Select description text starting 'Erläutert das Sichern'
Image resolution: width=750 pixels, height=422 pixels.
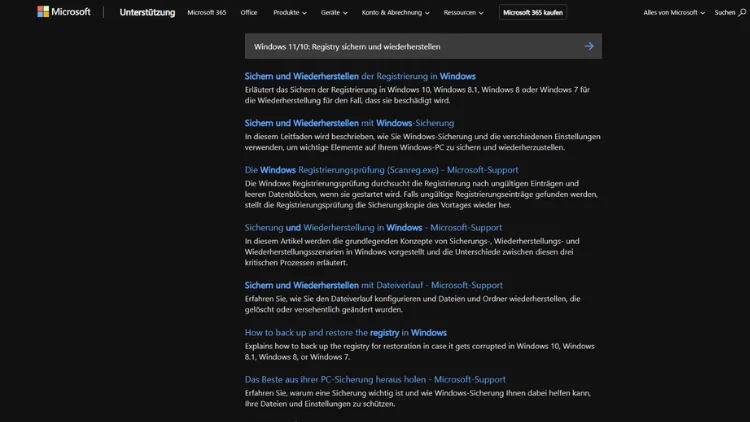pyautogui.click(x=417, y=95)
